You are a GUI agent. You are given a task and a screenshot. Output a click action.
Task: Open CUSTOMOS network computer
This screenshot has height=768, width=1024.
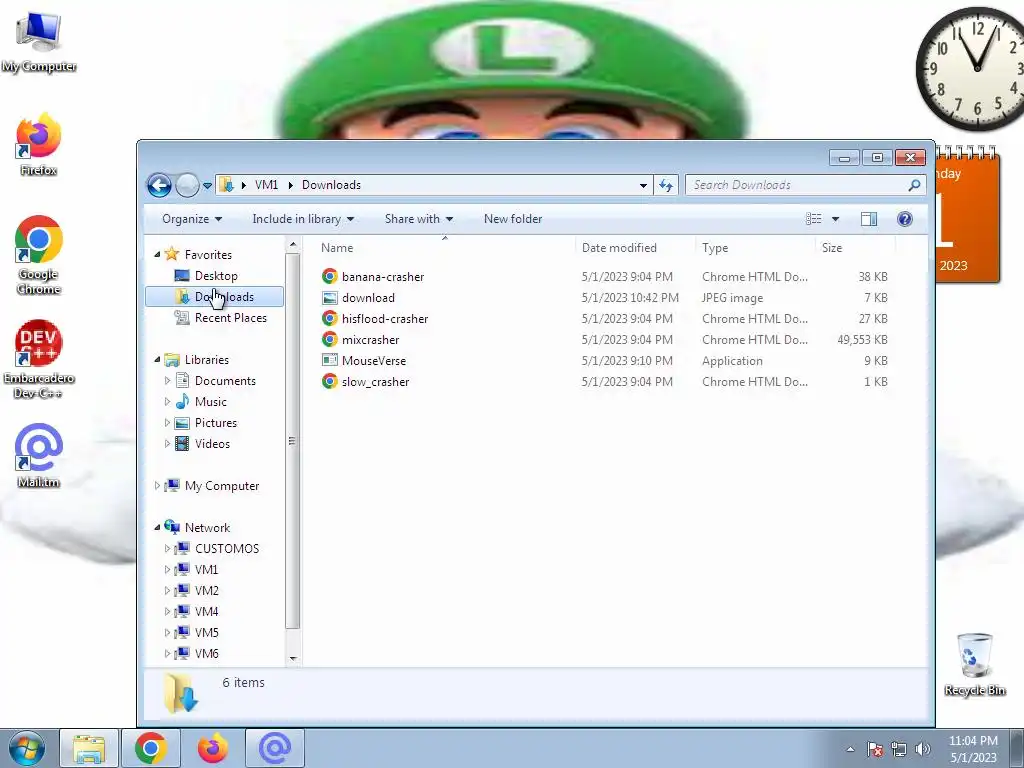tap(227, 549)
